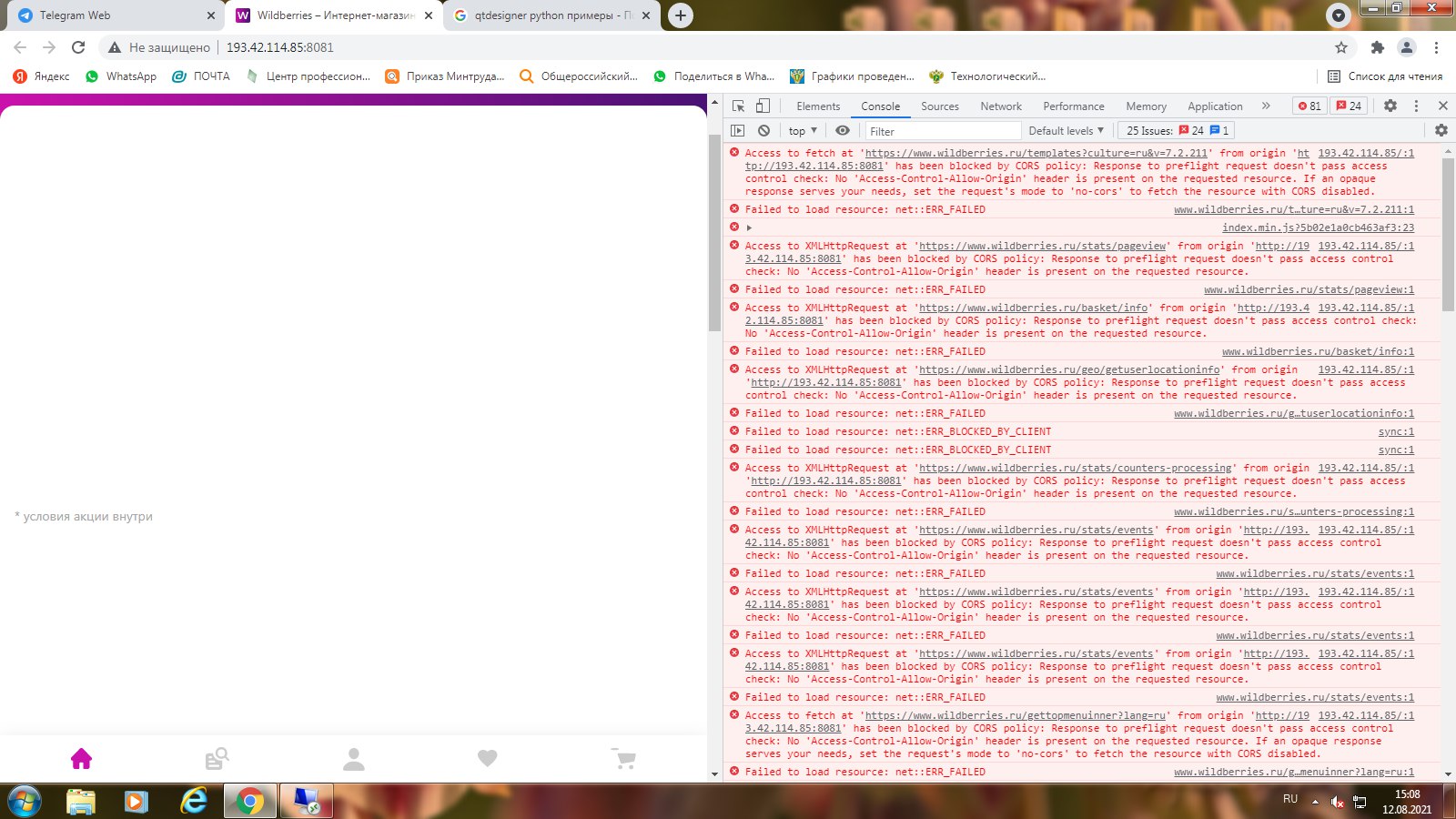Open Internet Explorer from the taskbar
The width and height of the screenshot is (1456, 819).
coord(193,802)
